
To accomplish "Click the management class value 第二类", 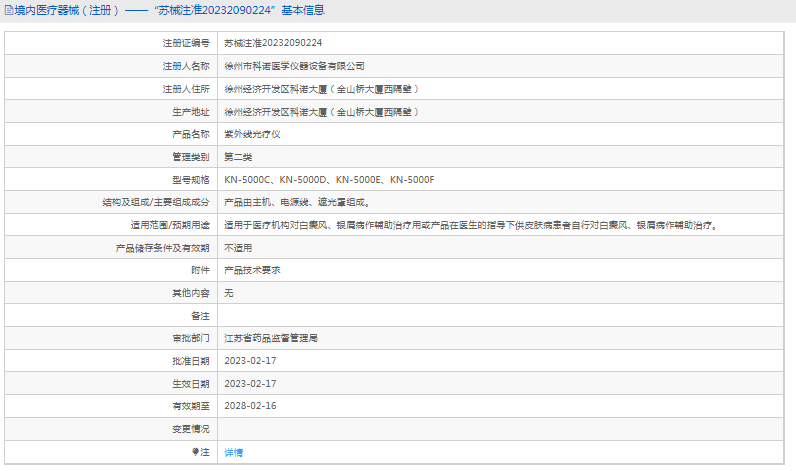I will click(238, 157).
